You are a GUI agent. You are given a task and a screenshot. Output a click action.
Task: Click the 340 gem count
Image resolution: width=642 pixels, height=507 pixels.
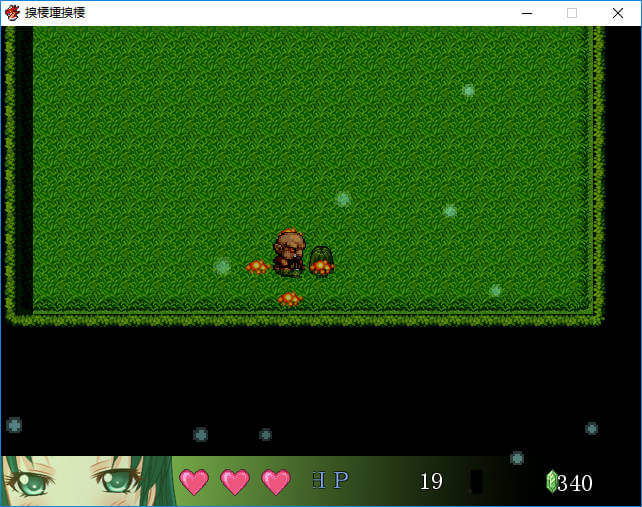click(575, 483)
